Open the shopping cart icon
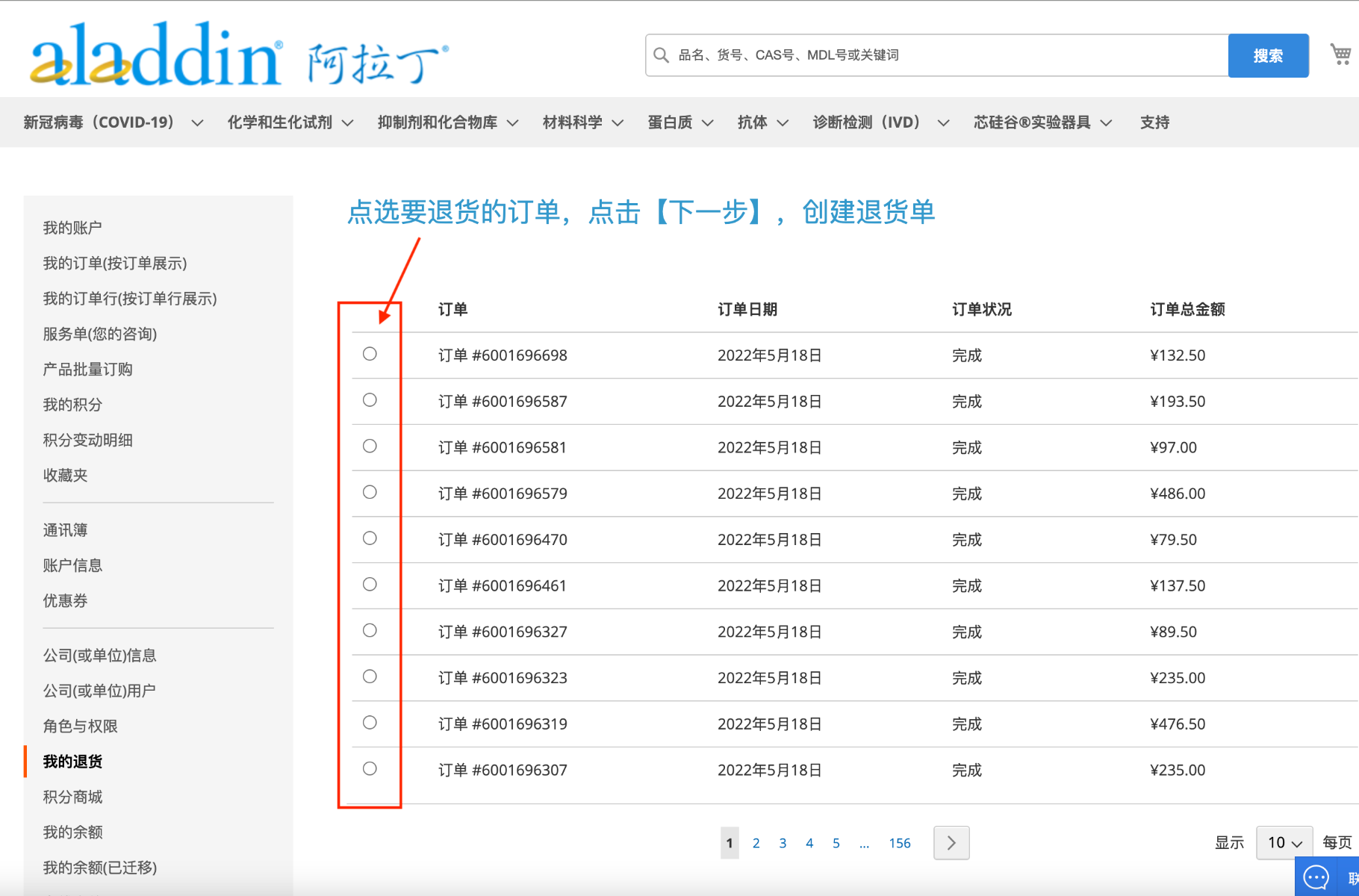This screenshot has width=1359, height=896. click(1340, 55)
